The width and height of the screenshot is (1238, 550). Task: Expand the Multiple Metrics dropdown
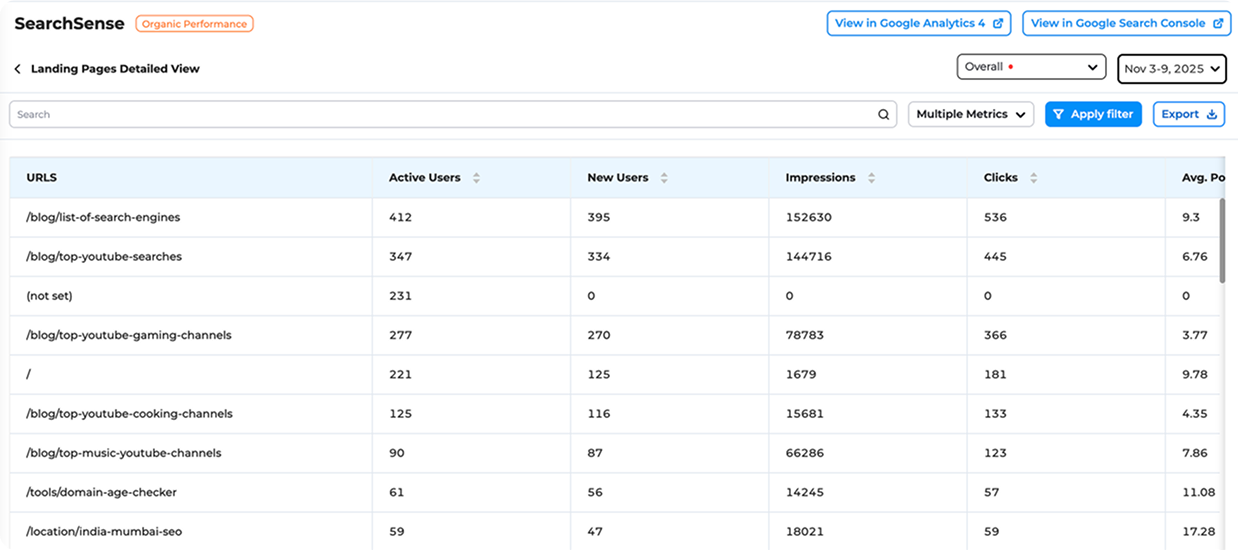click(x=970, y=115)
